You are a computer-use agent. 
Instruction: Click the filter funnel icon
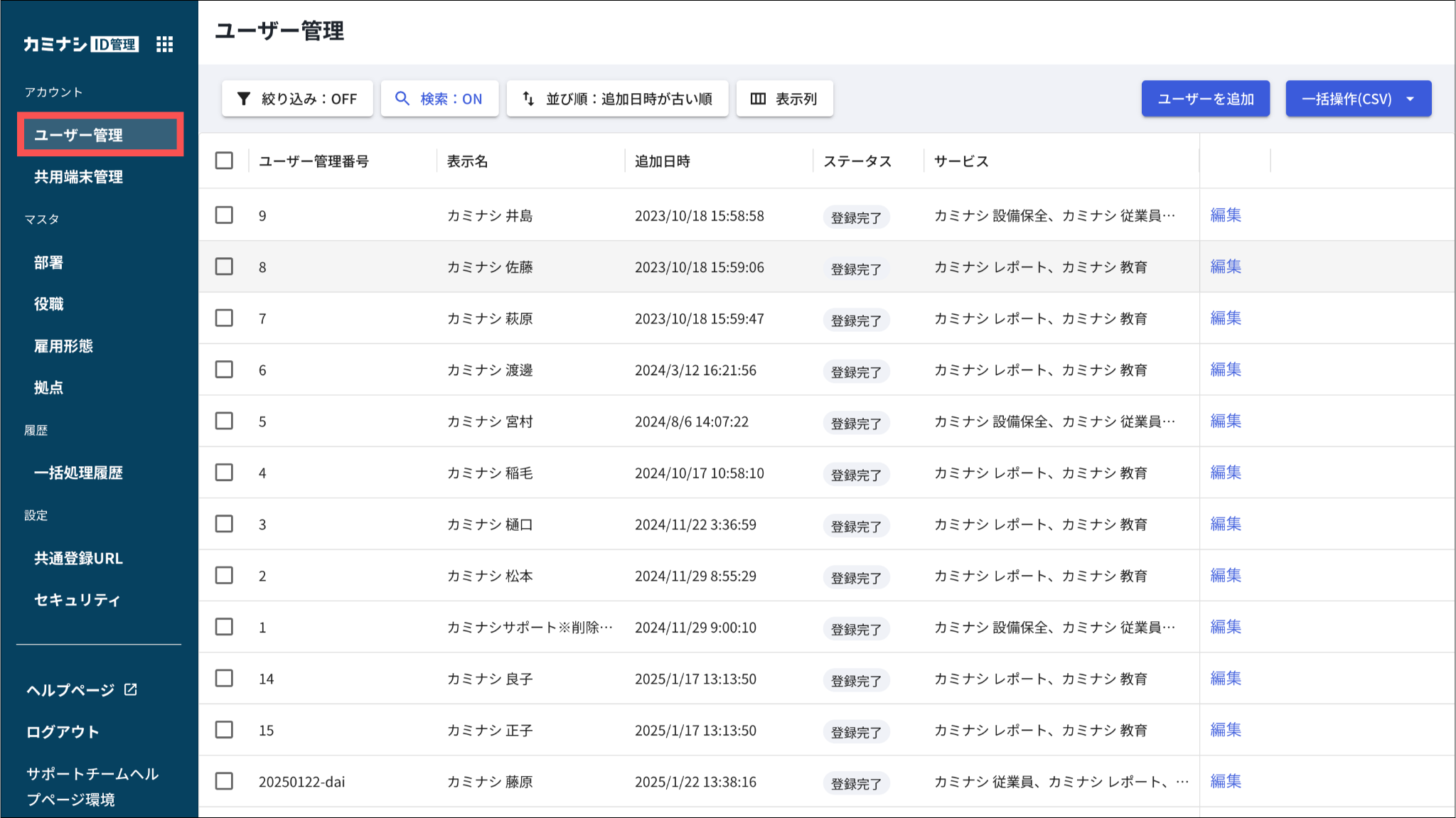pyautogui.click(x=244, y=99)
